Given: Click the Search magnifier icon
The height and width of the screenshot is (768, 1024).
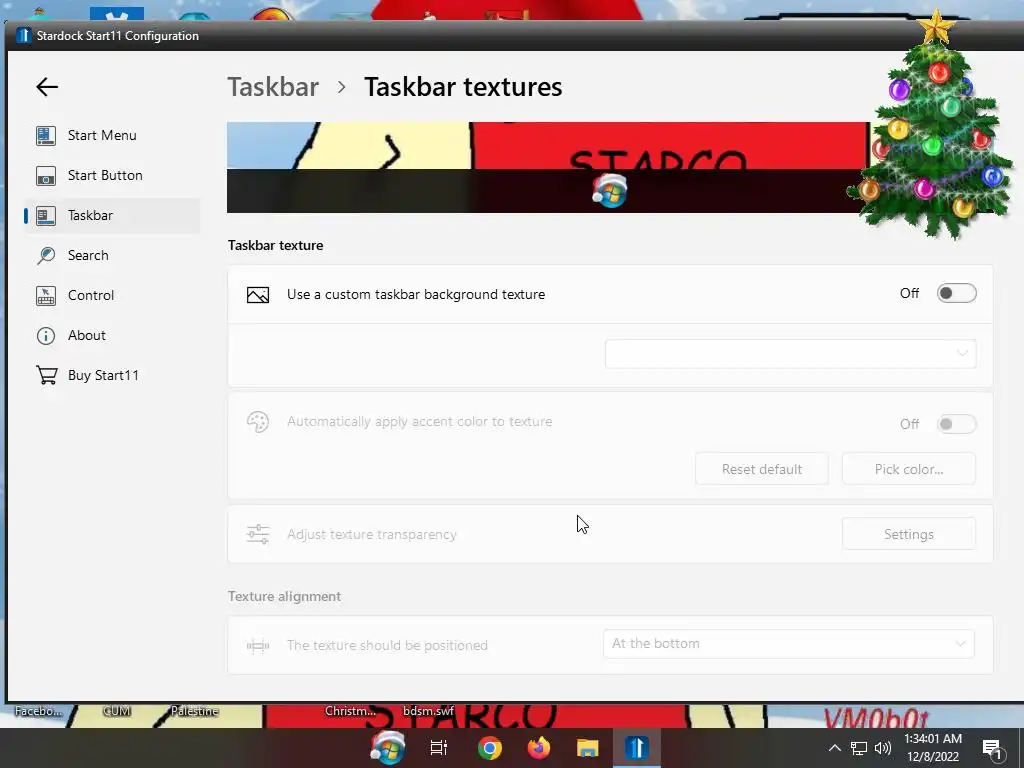Looking at the screenshot, I should [x=46, y=255].
